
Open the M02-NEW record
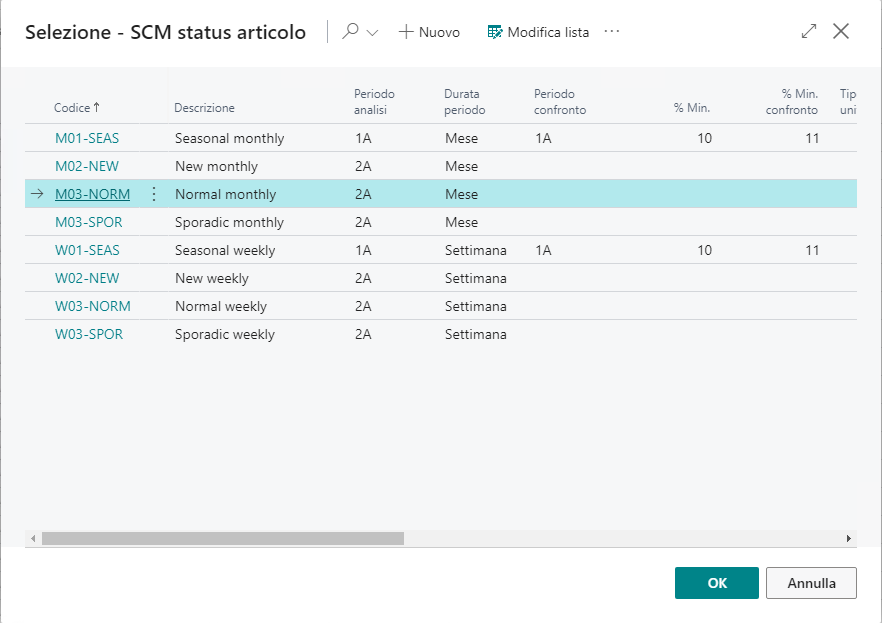tap(87, 166)
